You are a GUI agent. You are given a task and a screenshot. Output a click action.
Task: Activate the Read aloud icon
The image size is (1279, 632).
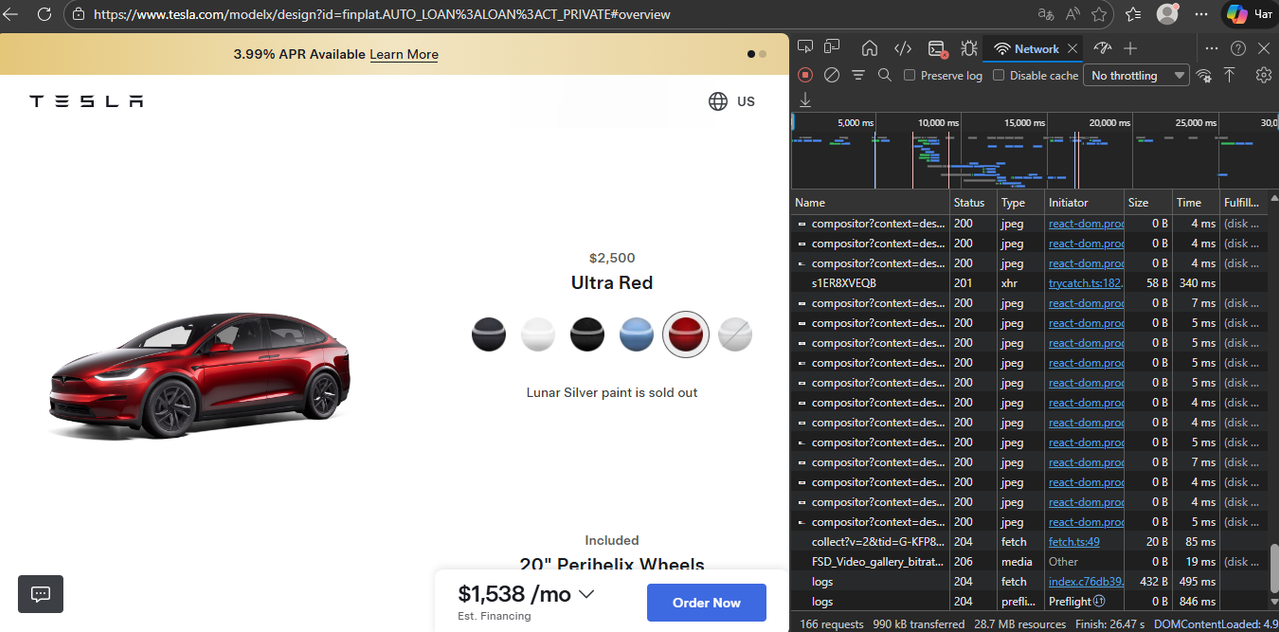[1072, 14]
